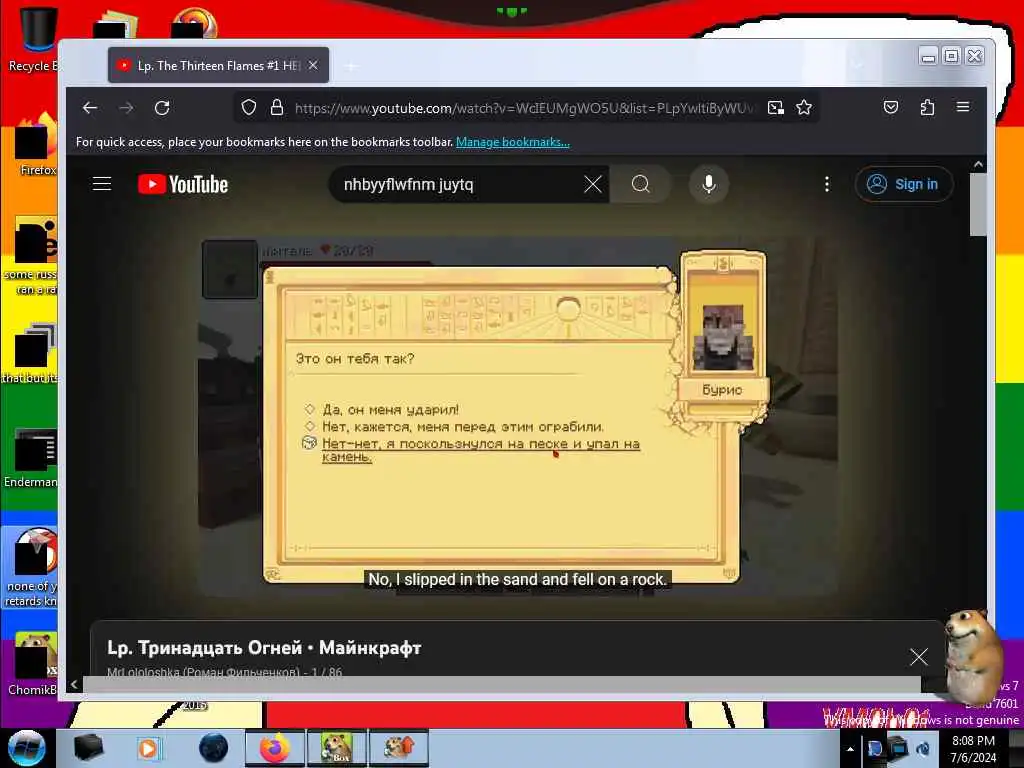Open the tracking protection shield icon
This screenshot has width=1024, height=768.
coord(249,107)
